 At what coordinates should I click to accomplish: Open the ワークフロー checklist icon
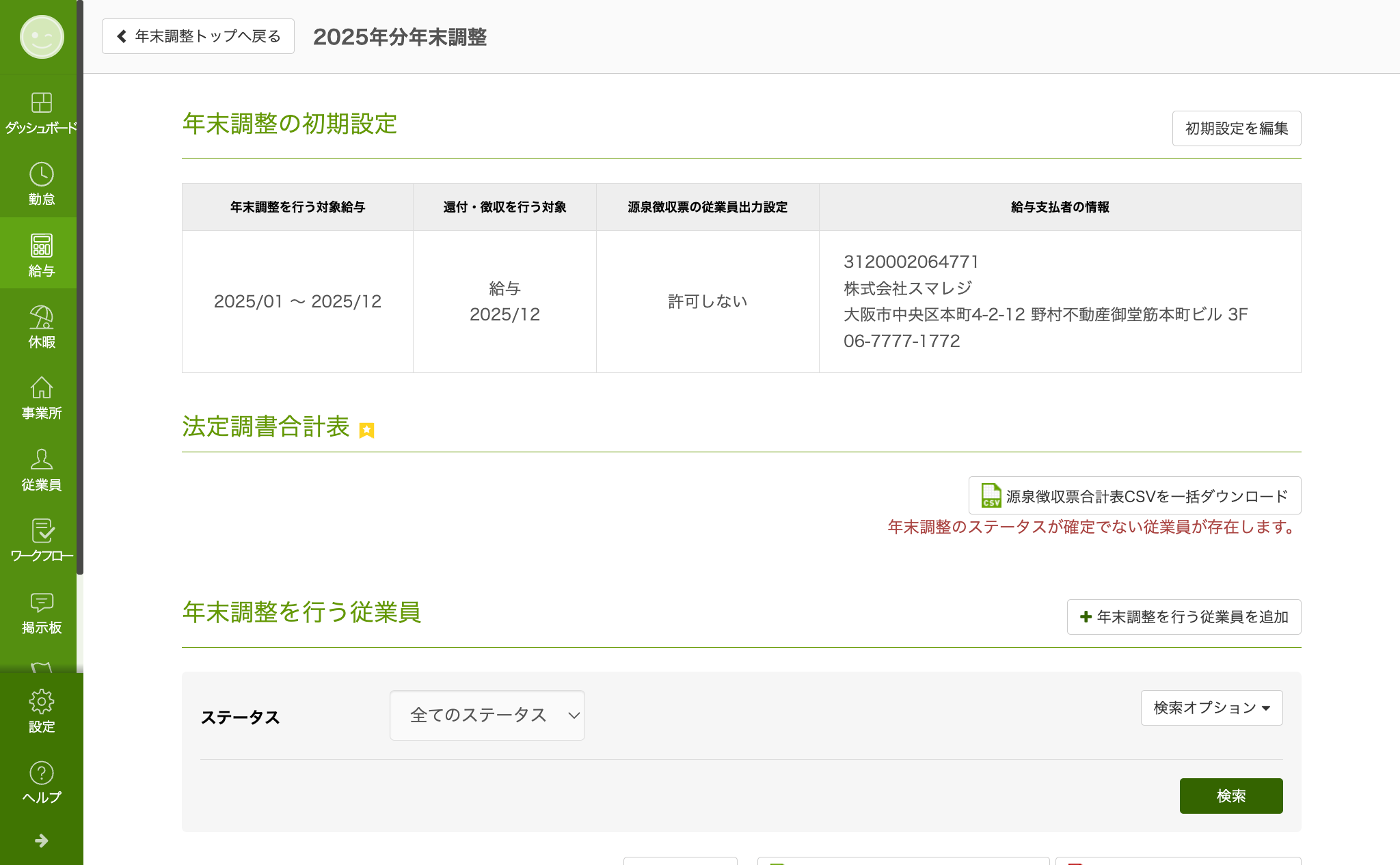click(41, 531)
